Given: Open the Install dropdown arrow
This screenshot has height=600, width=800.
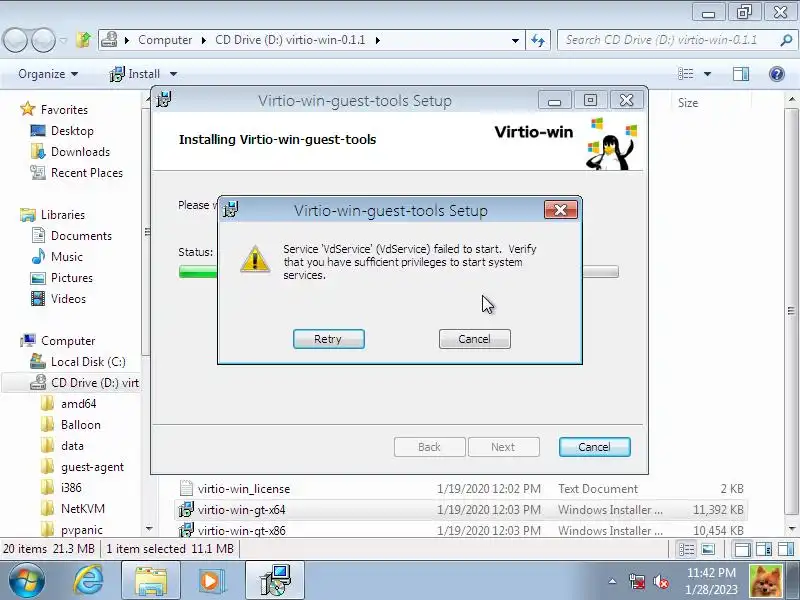Looking at the screenshot, I should coord(173,74).
